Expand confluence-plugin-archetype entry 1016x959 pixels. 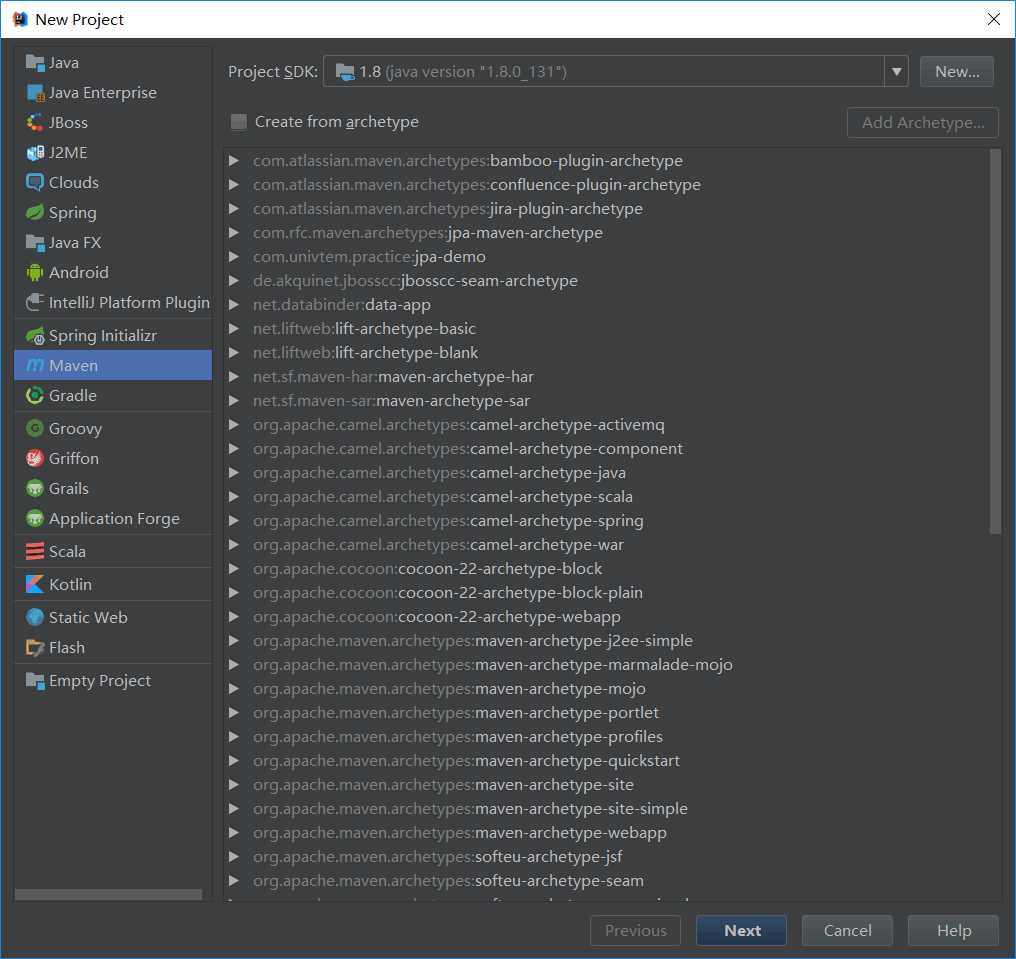coord(234,185)
